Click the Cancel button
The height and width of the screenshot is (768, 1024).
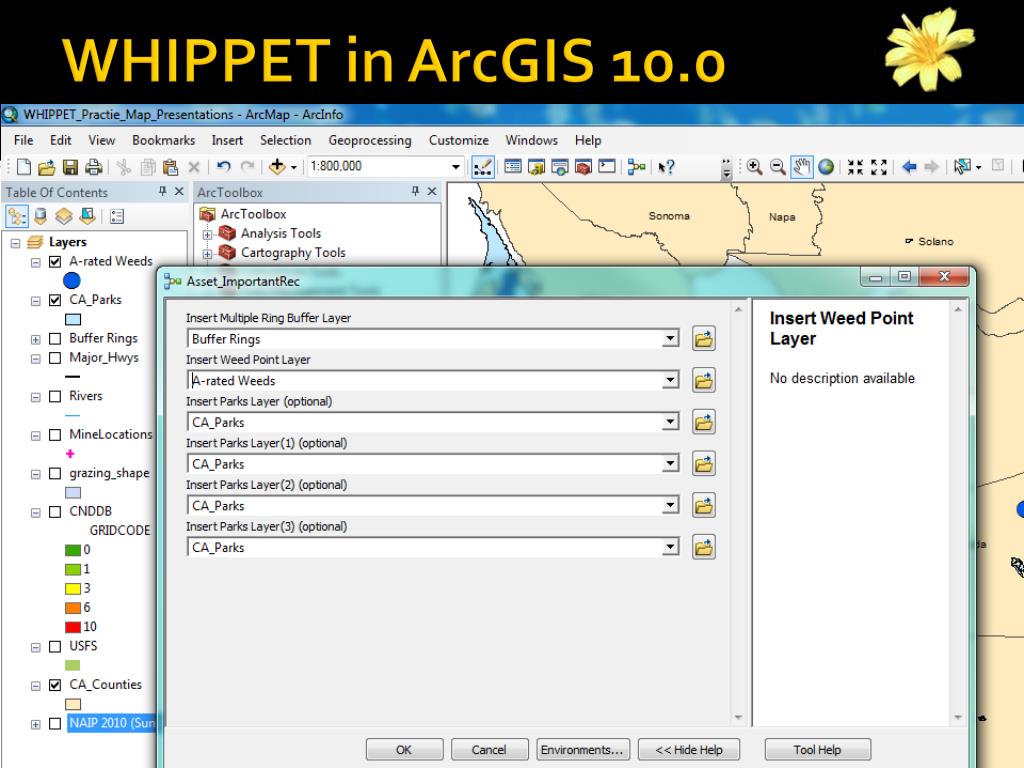(x=489, y=750)
